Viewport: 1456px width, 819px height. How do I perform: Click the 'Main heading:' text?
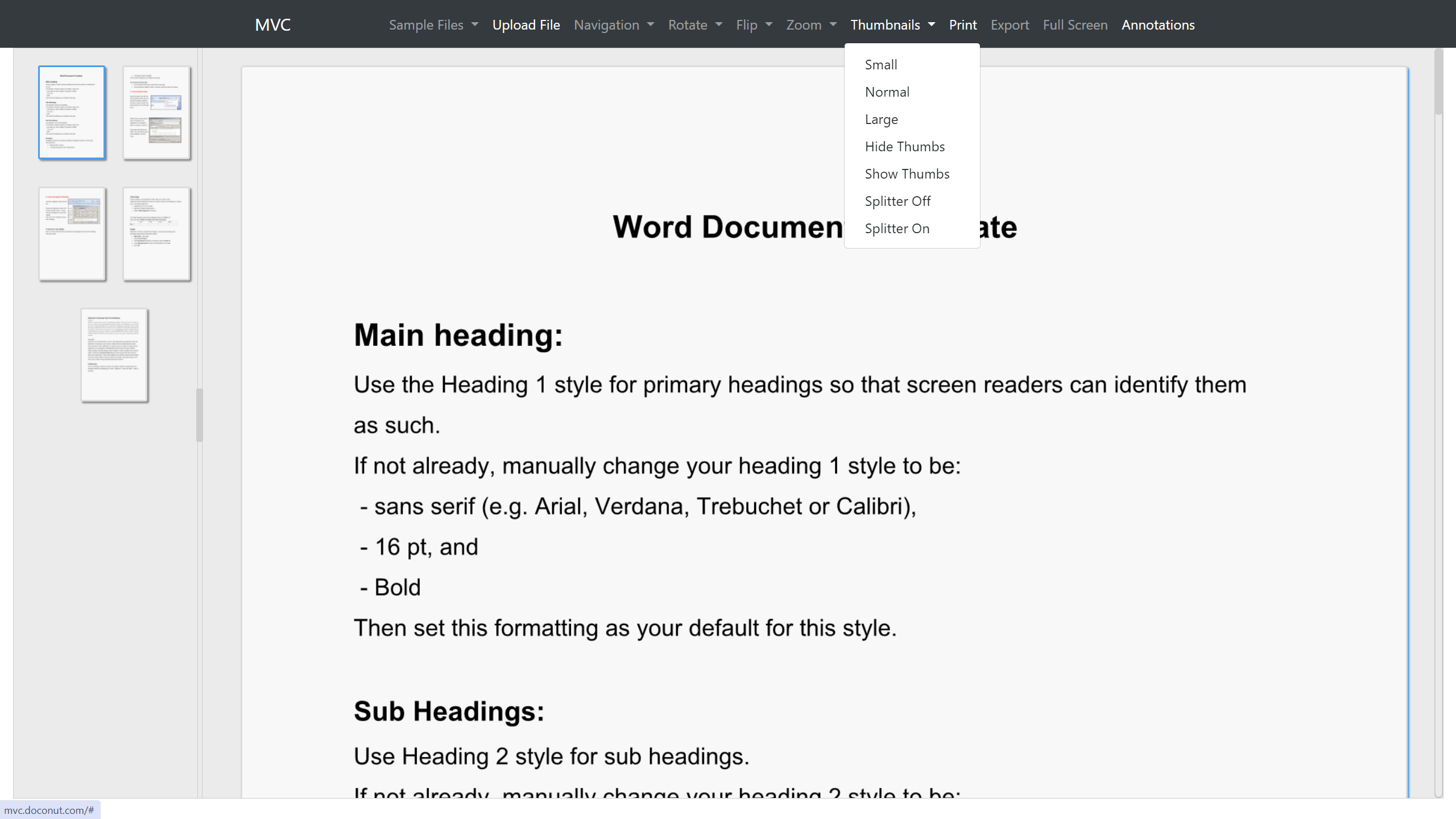(x=458, y=335)
